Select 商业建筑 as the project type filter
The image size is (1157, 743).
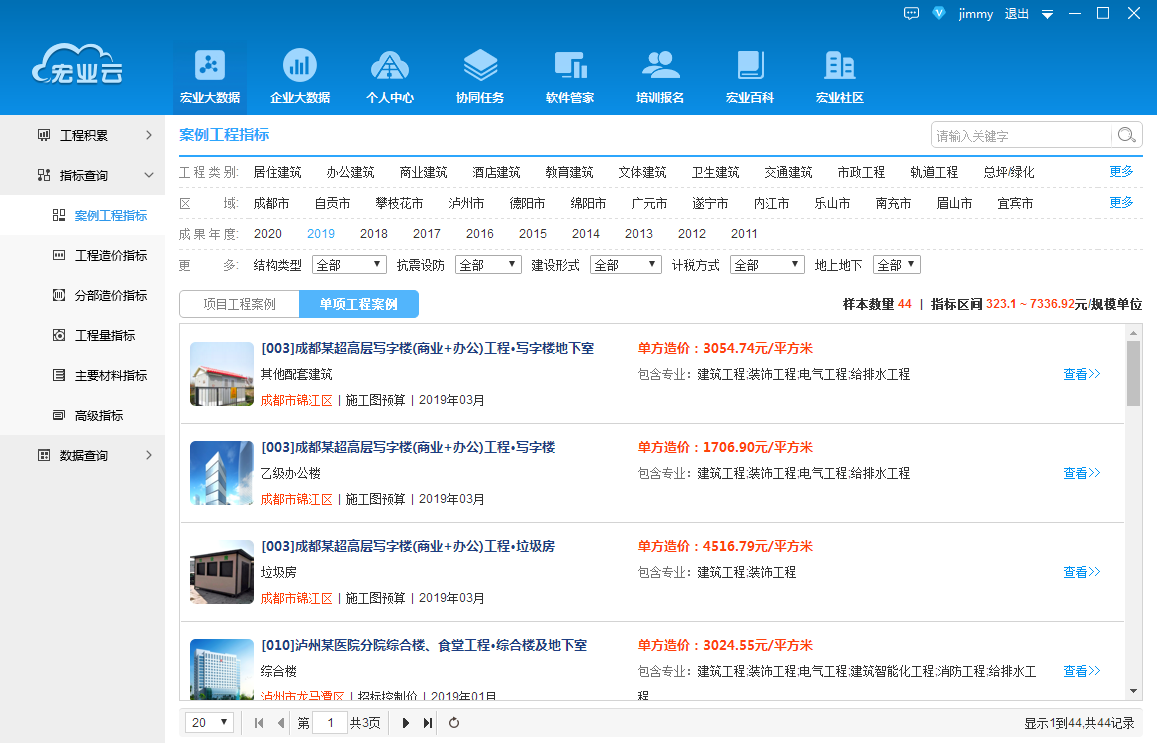pos(423,171)
